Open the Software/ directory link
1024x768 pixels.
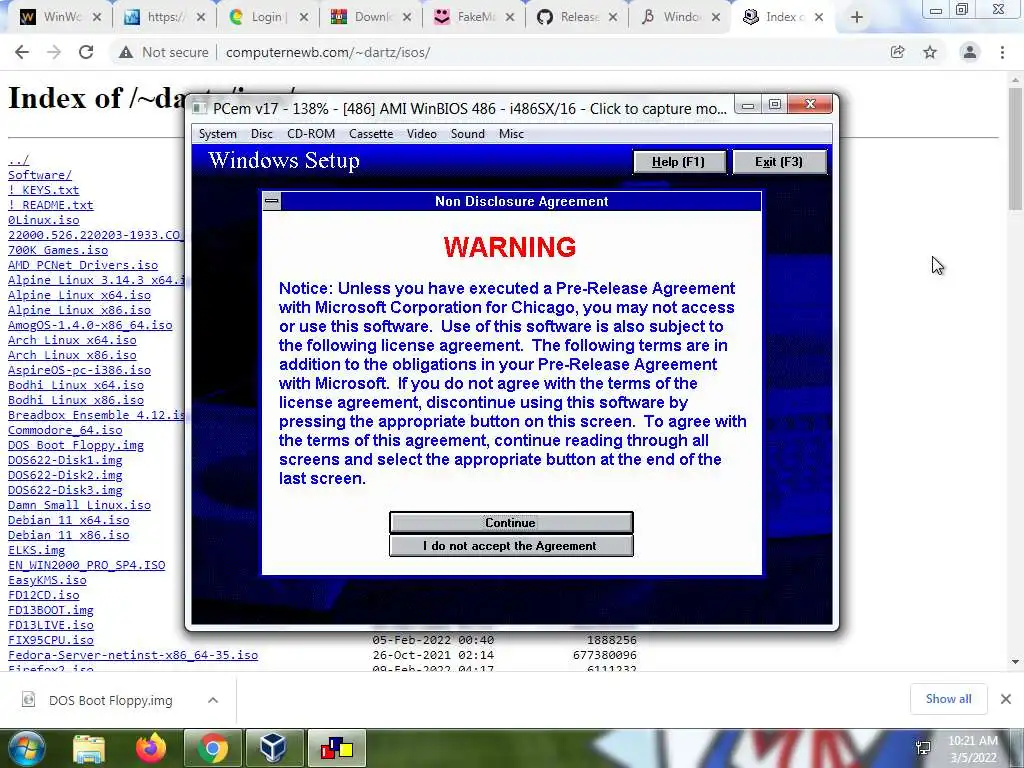click(40, 175)
